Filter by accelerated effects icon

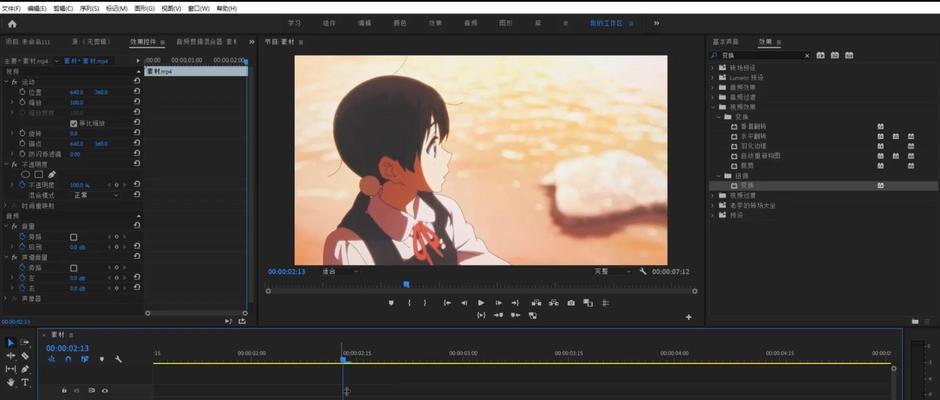[x=820, y=55]
